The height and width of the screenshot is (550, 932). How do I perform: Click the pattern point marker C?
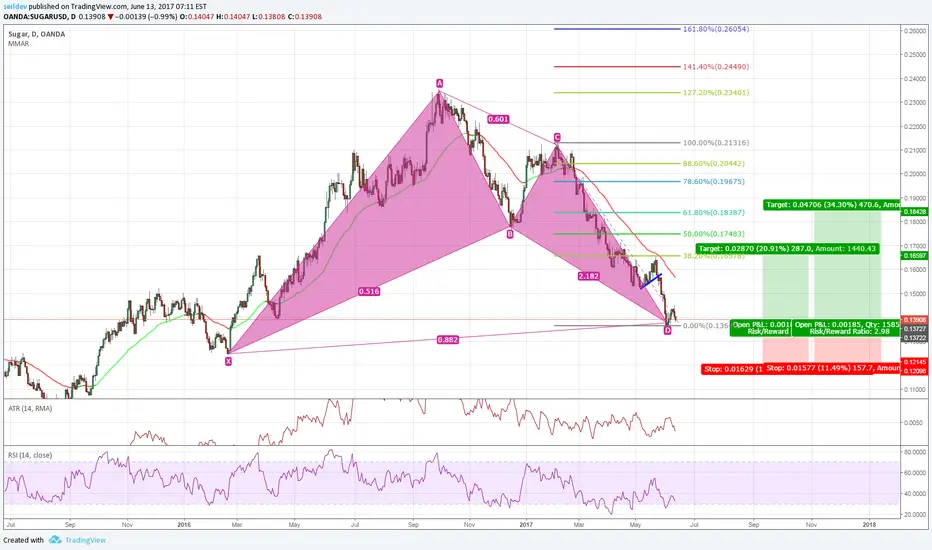(x=557, y=137)
